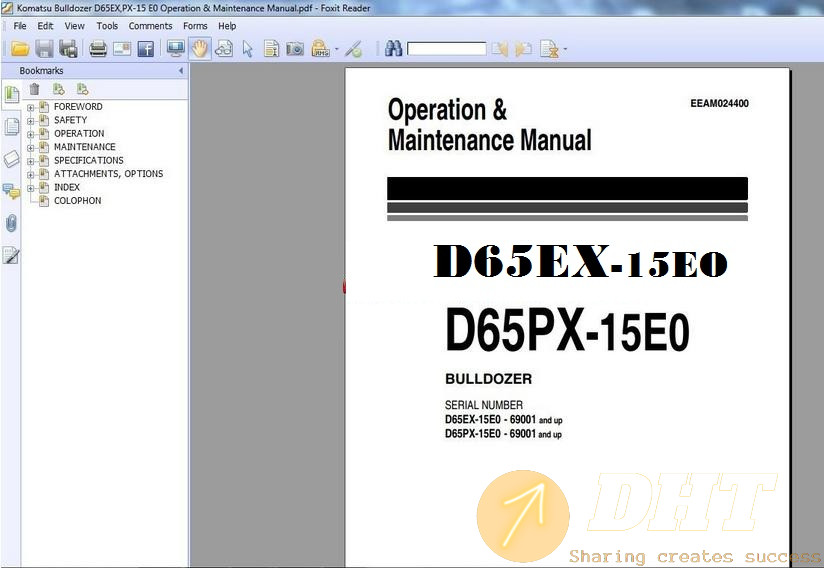Go to the INDEX bookmark
This screenshot has width=824, height=569.
pyautogui.click(x=67, y=187)
